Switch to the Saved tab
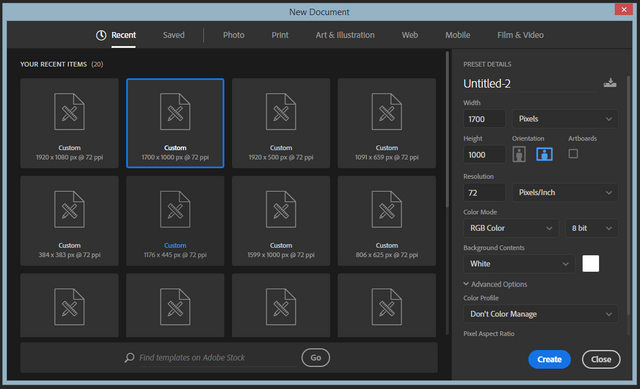This screenshot has width=640, height=389. [173, 35]
